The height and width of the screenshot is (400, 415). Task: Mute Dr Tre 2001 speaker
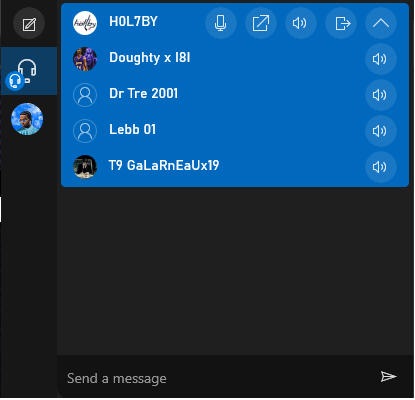click(381, 95)
